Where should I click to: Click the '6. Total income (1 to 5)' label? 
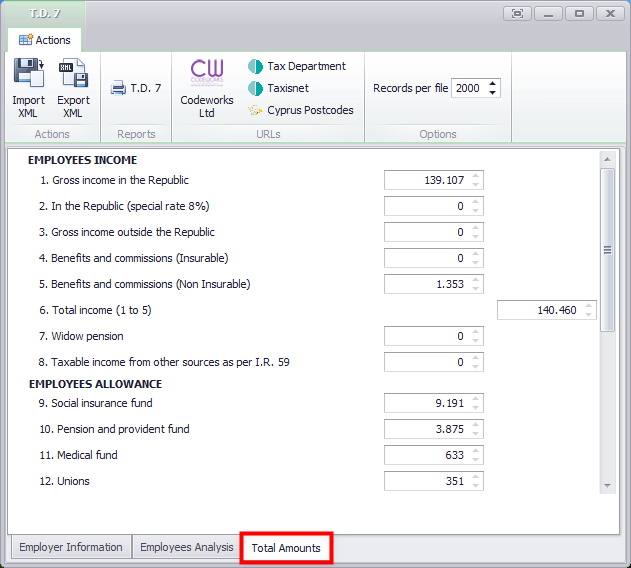[95, 310]
